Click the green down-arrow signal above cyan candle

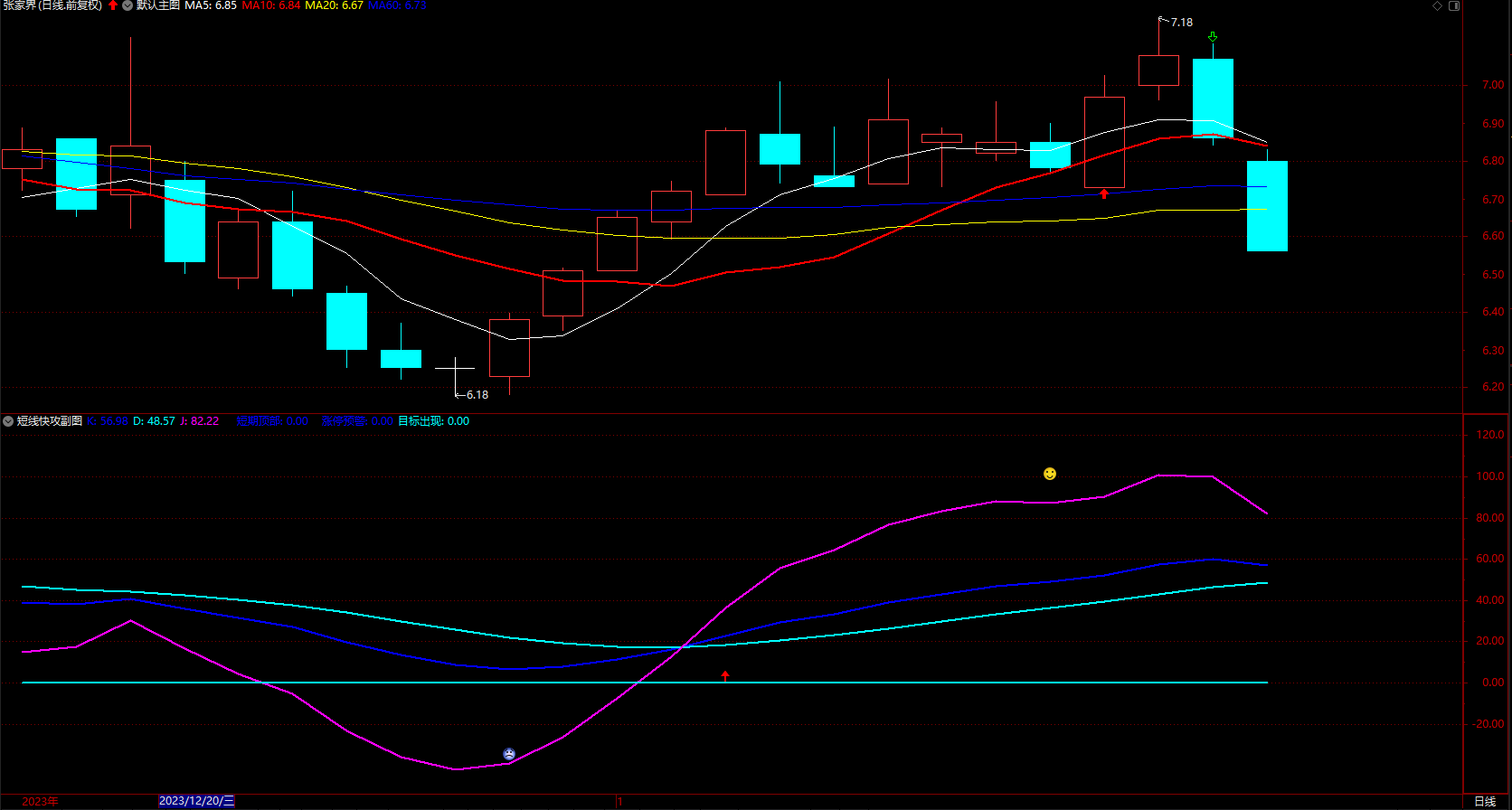pyautogui.click(x=1213, y=37)
